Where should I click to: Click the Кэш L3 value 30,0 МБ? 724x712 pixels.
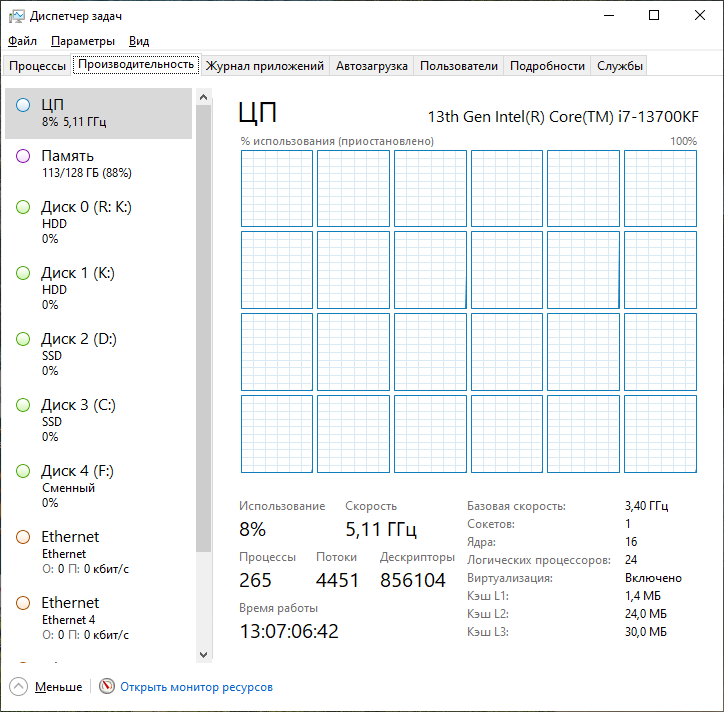[x=646, y=632]
